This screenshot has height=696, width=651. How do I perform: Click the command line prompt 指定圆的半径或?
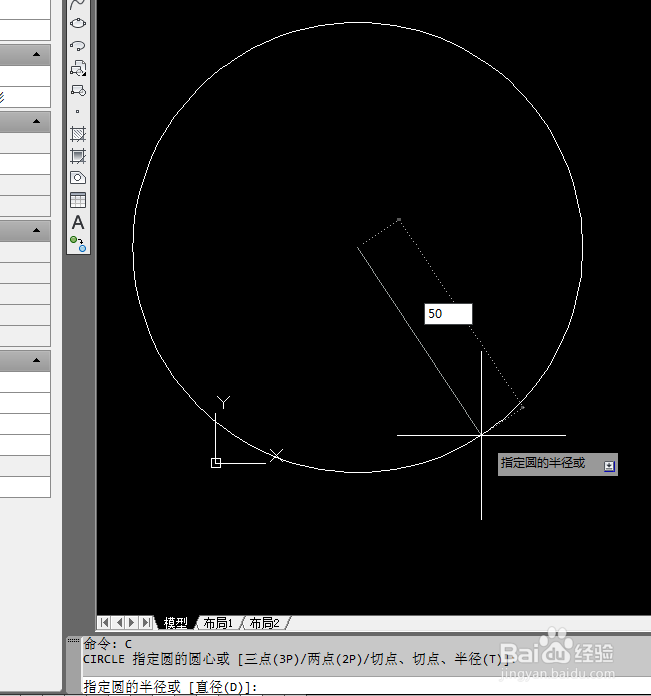click(170, 687)
